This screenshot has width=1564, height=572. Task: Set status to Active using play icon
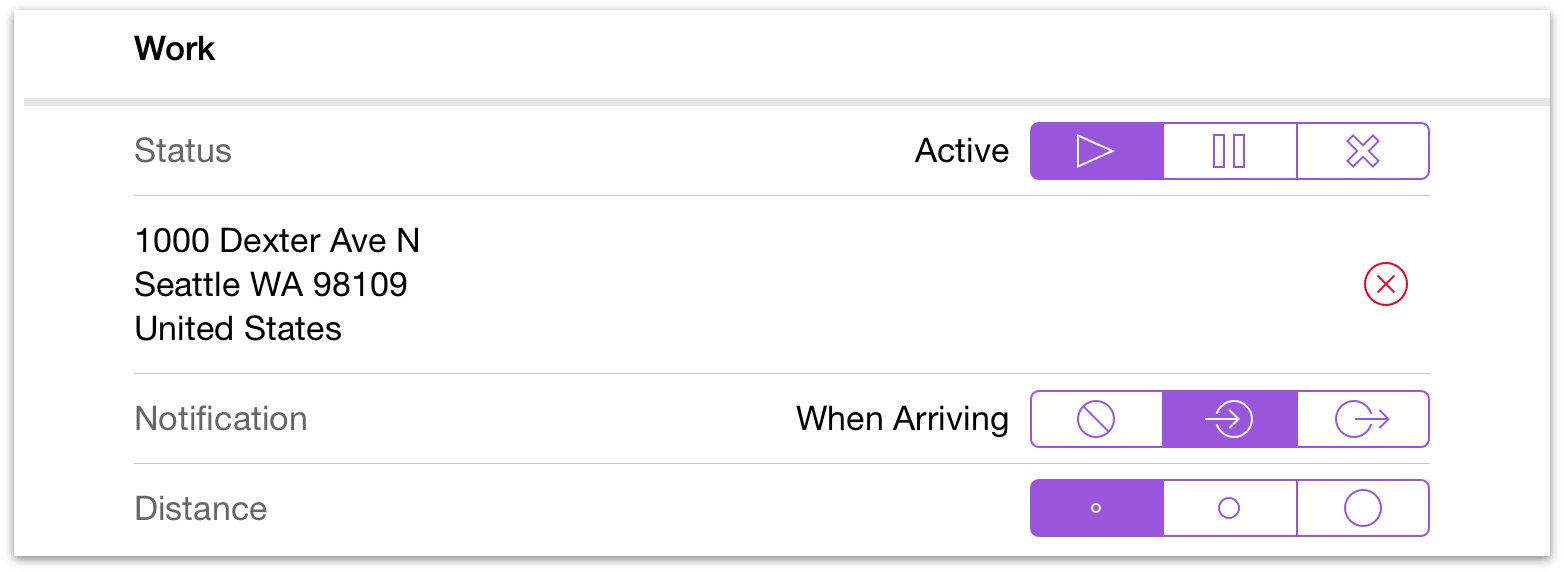point(1096,151)
